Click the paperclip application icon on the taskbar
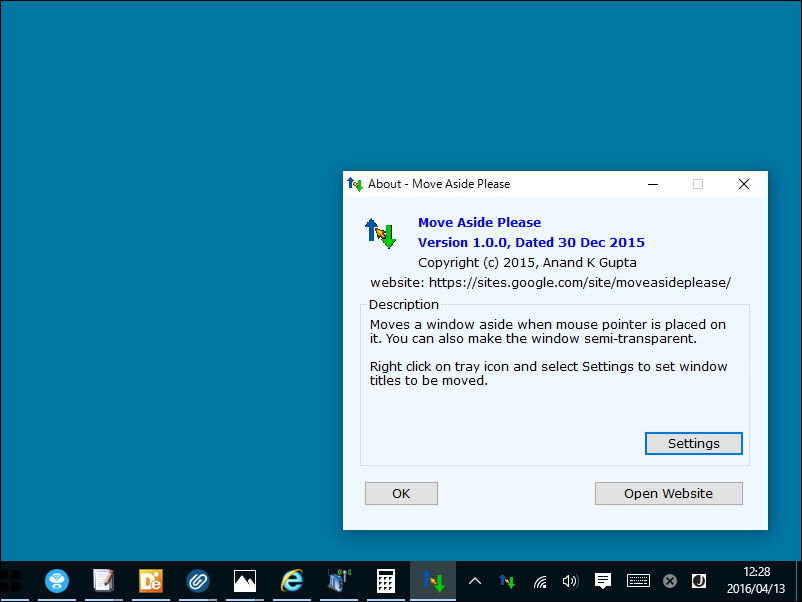This screenshot has height=602, width=802. click(x=196, y=581)
